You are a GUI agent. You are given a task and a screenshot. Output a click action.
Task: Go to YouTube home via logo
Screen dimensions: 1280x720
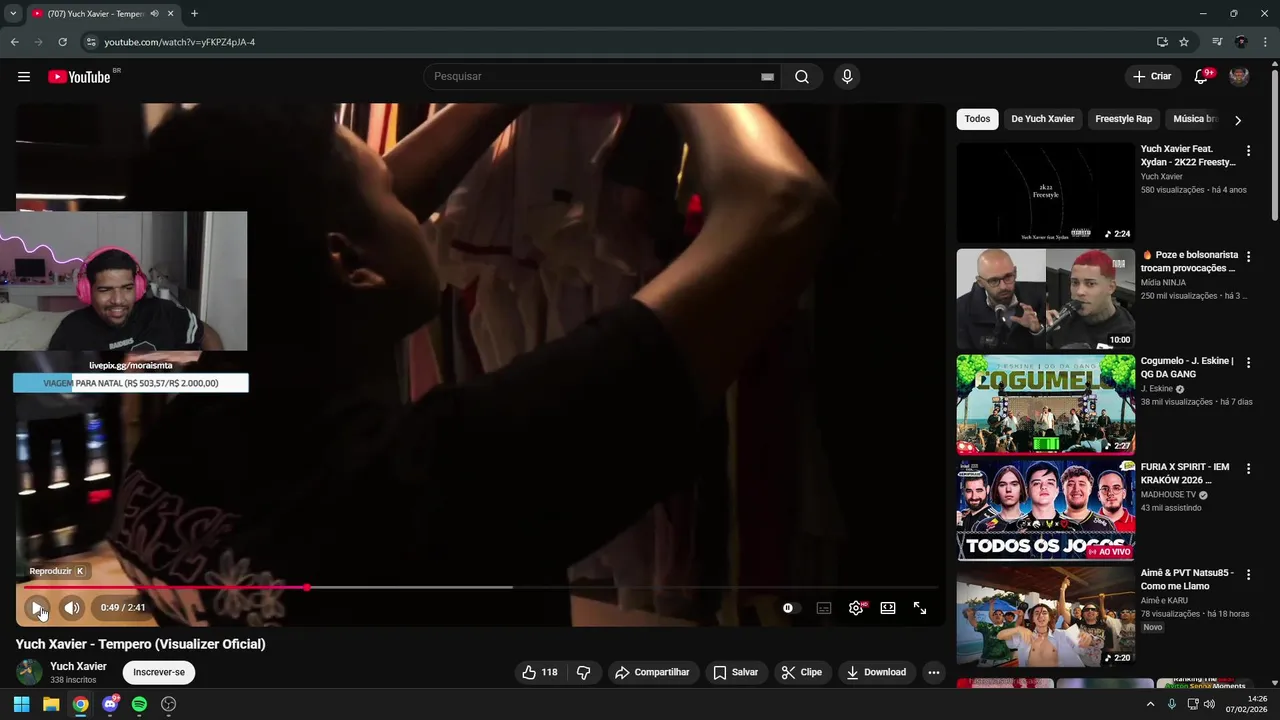point(79,77)
